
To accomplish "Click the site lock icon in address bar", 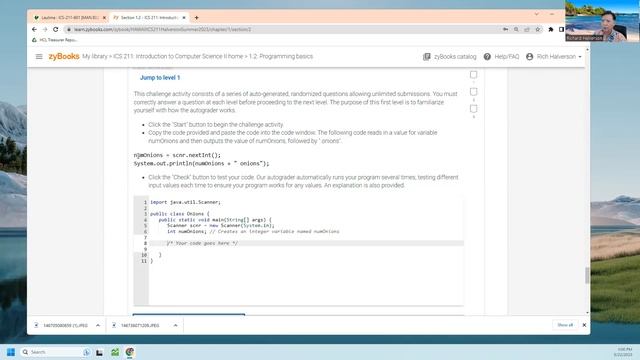I will [x=69, y=29].
